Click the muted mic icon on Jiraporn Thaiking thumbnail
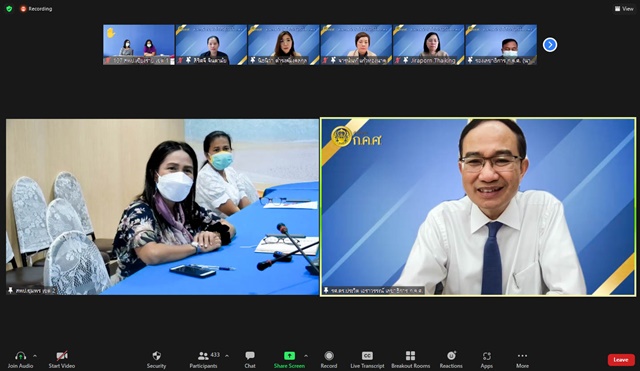Viewport: 640px width, 371px height. pos(398,60)
